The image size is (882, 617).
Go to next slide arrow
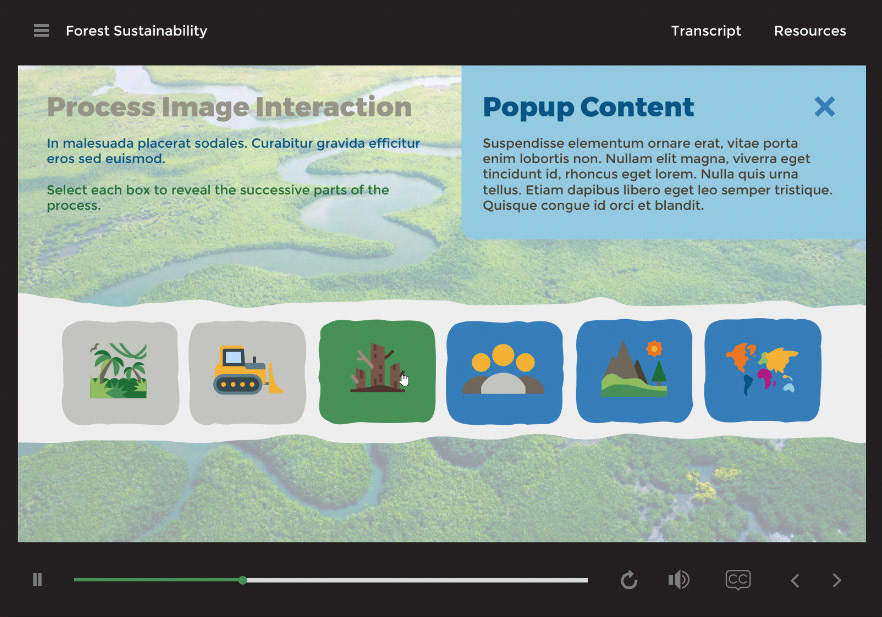837,580
